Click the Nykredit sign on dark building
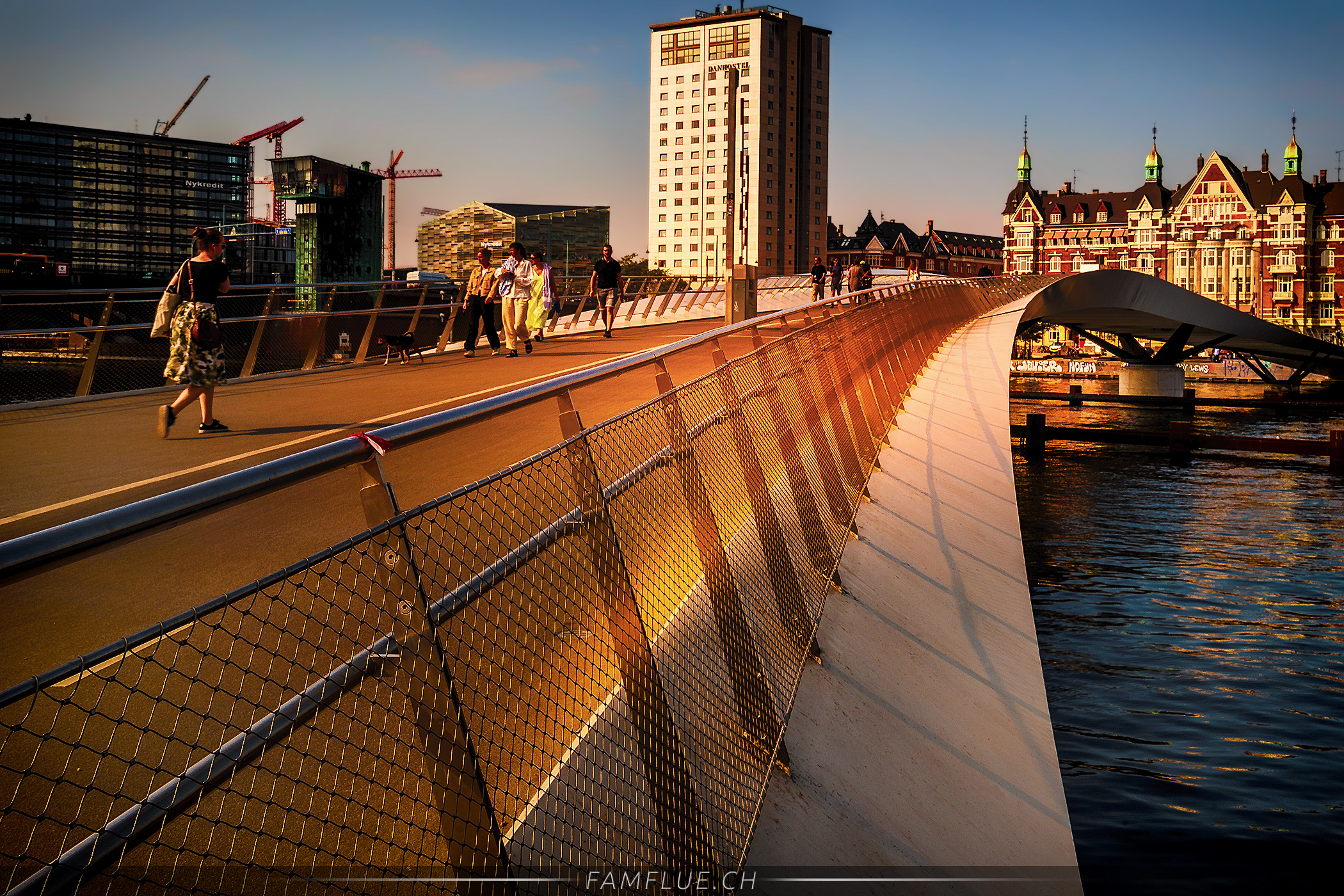Screen dimensions: 1344x896 click(204, 184)
